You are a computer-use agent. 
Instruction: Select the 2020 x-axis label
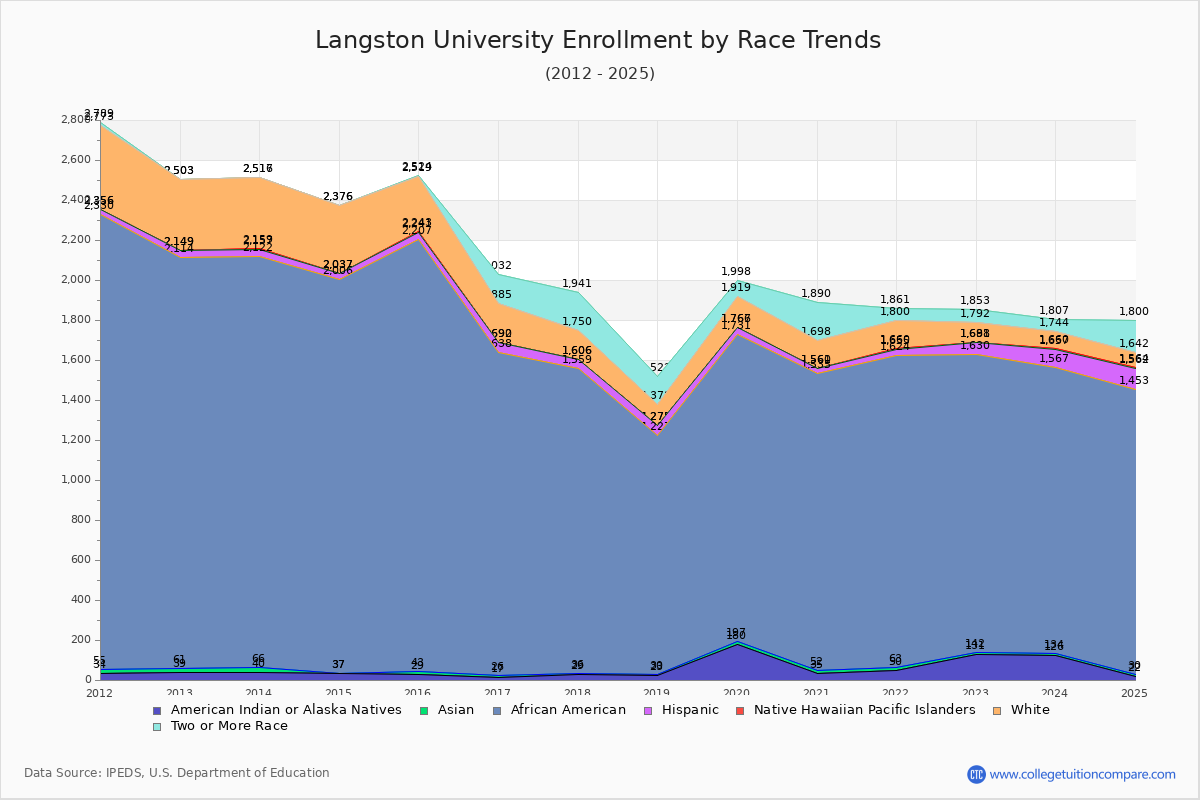(x=737, y=693)
